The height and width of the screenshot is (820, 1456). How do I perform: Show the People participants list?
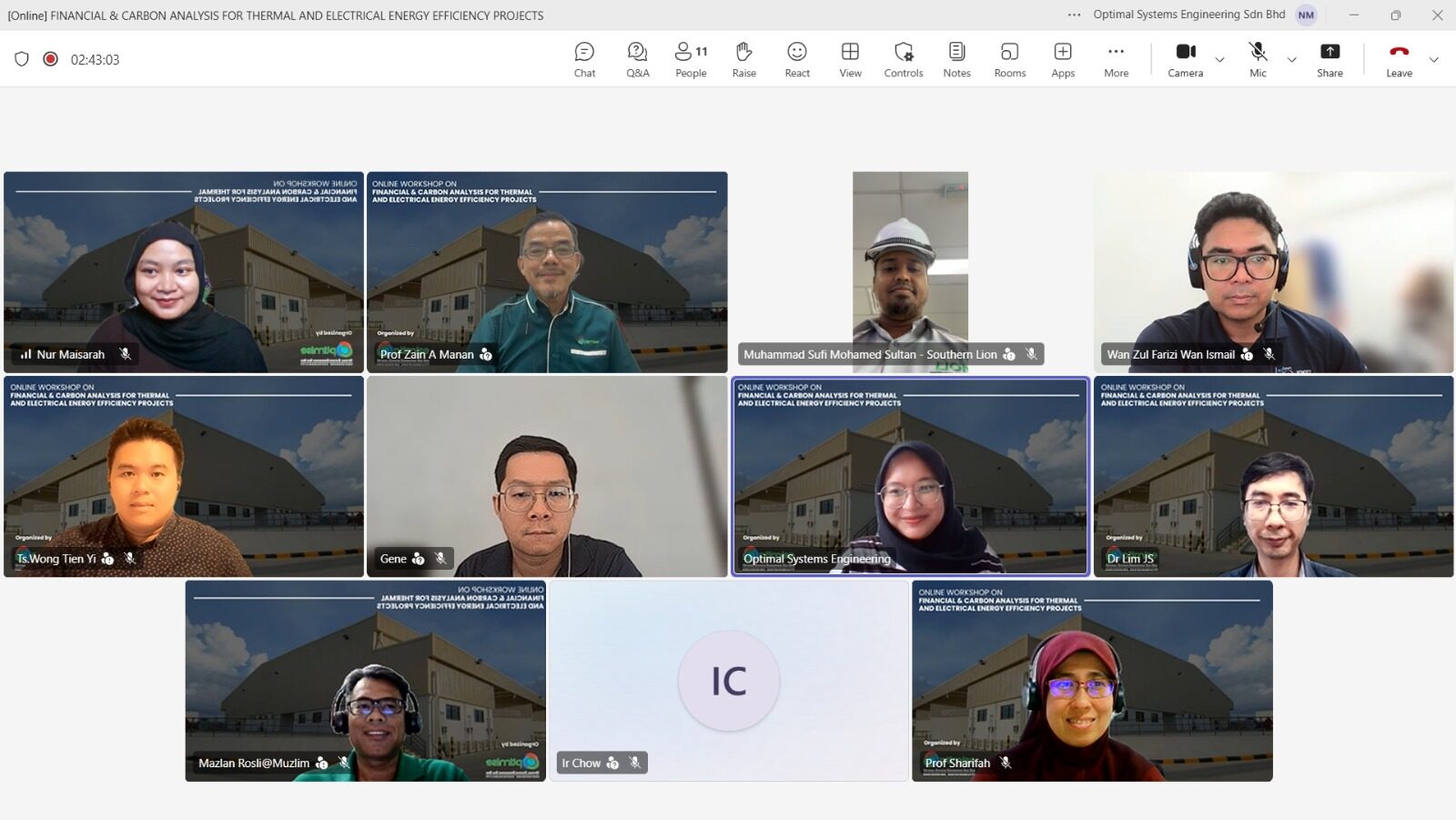691,60
